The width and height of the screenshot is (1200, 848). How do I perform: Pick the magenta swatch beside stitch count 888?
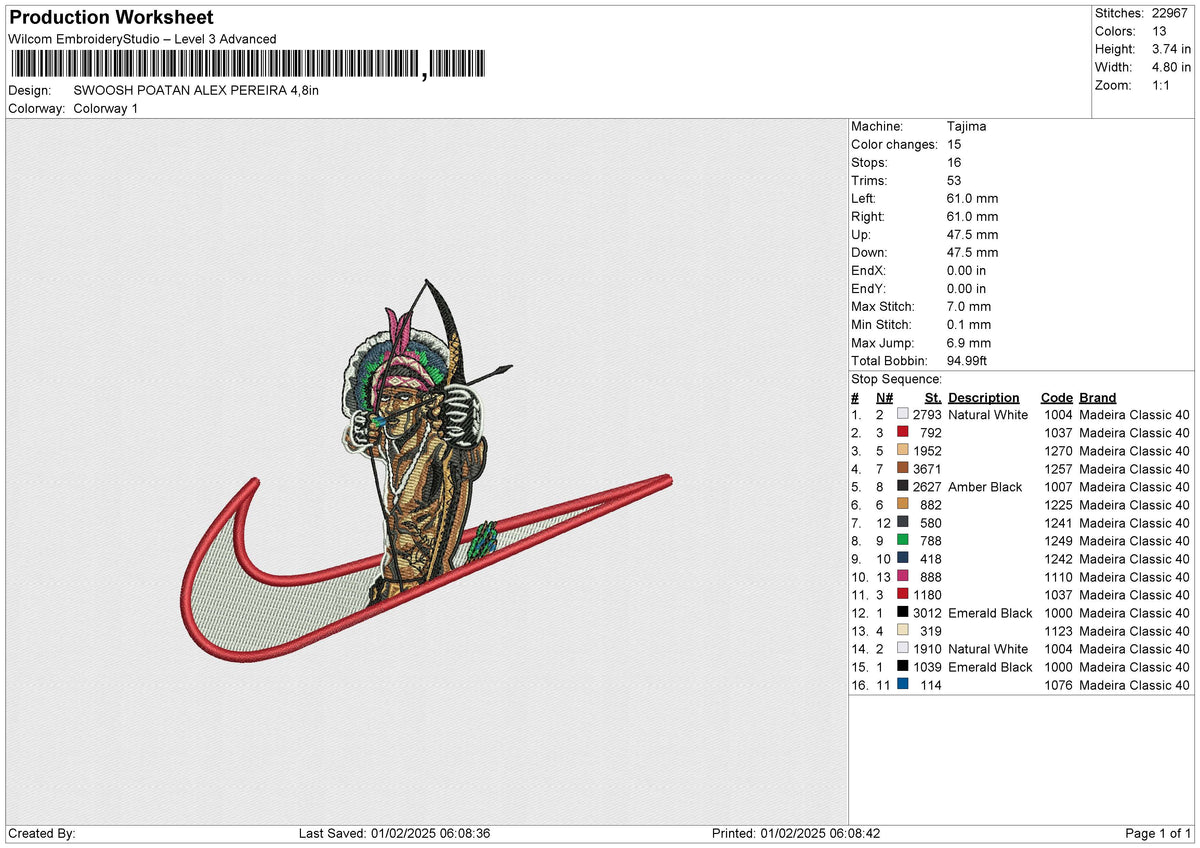[x=903, y=577]
